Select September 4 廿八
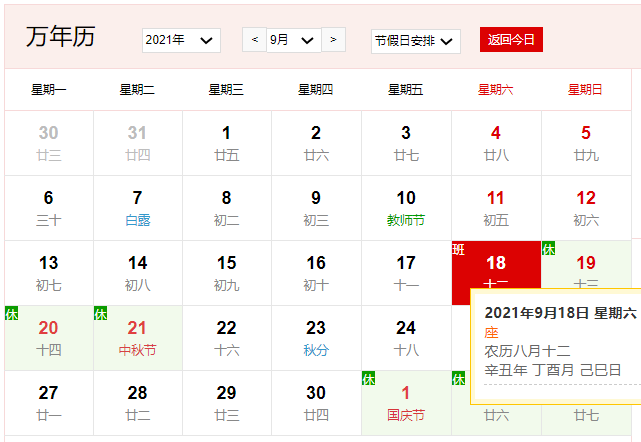Image resolution: width=641 pixels, height=442 pixels. pos(496,143)
